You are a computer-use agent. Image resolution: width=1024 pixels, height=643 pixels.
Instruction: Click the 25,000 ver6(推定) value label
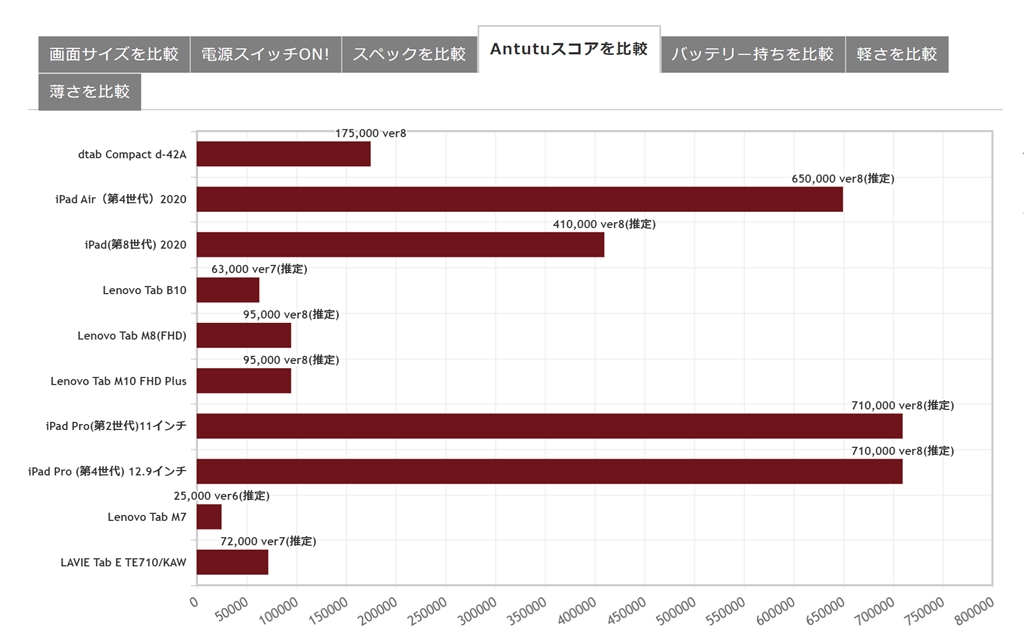221,496
